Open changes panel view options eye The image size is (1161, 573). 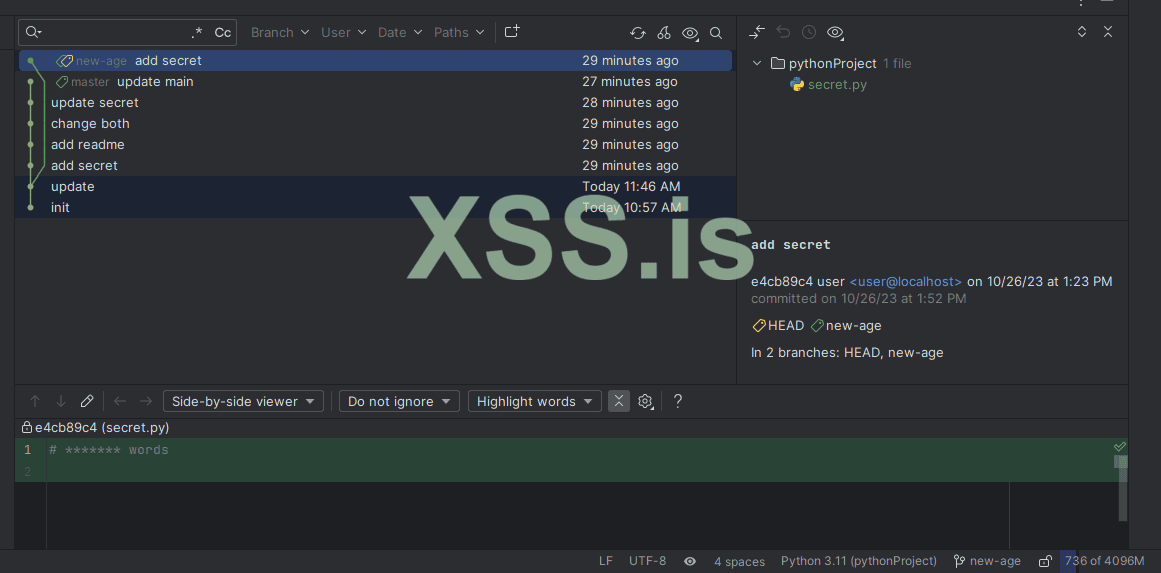pos(835,32)
